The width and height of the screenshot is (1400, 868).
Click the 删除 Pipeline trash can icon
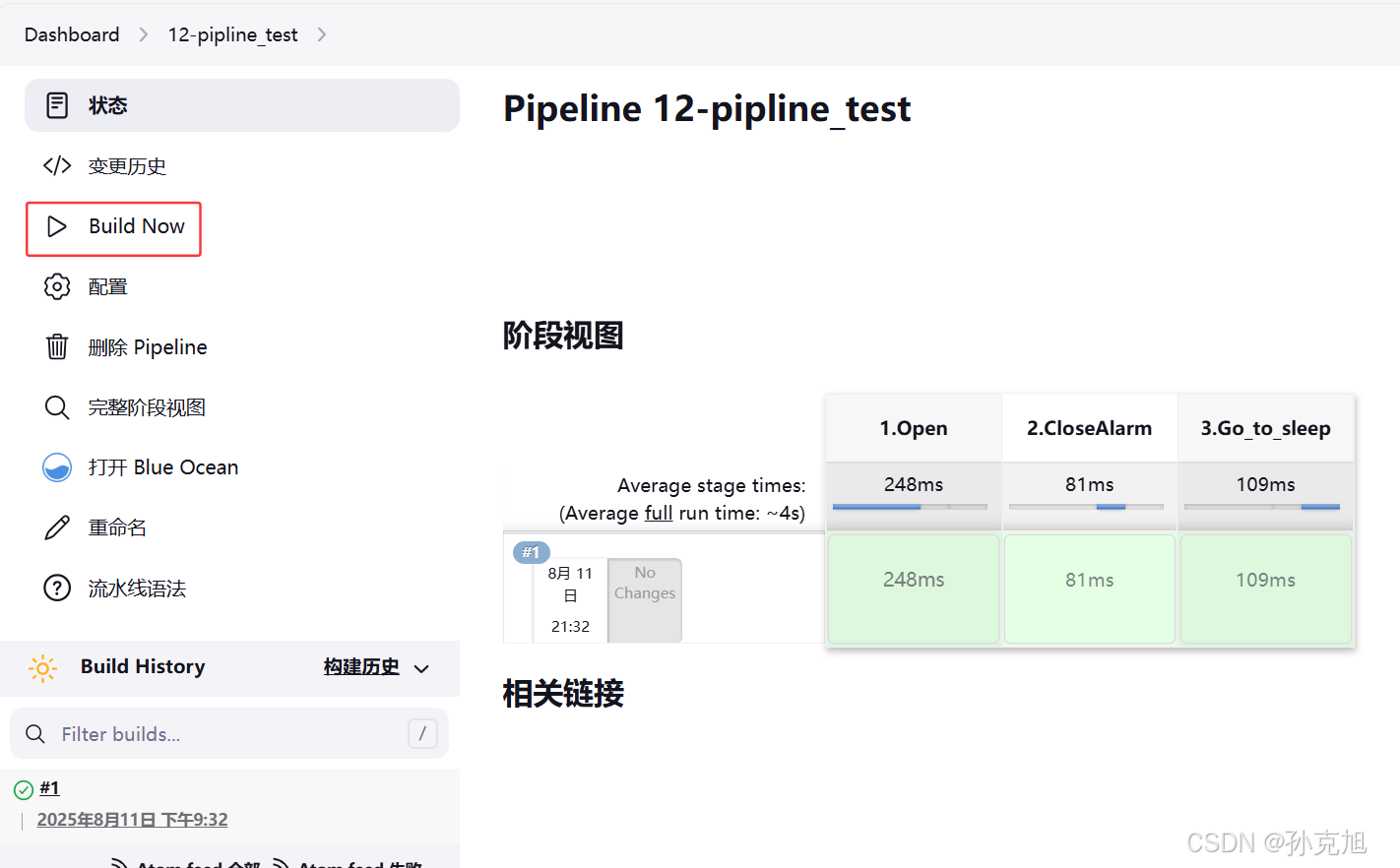tap(57, 346)
